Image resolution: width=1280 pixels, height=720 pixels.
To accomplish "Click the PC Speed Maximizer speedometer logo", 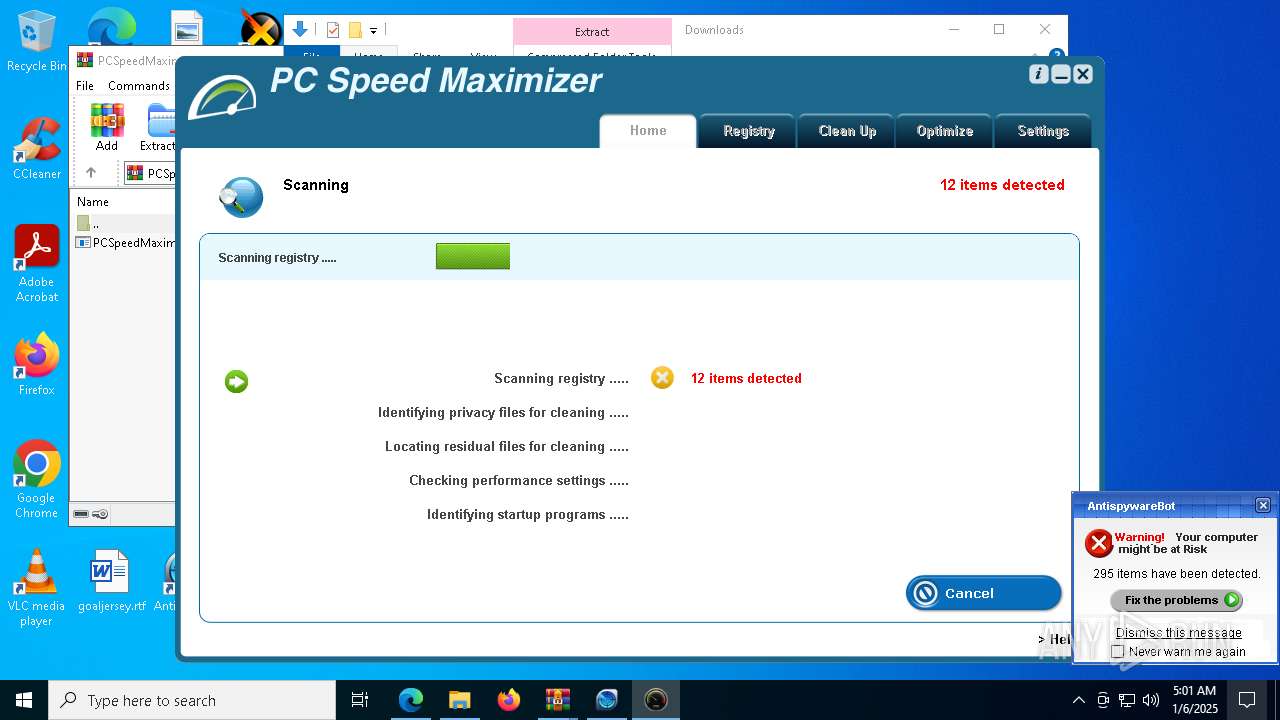I will click(x=223, y=97).
